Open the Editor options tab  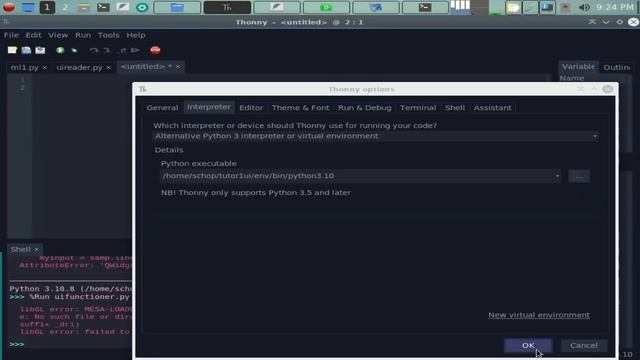pyautogui.click(x=251, y=108)
